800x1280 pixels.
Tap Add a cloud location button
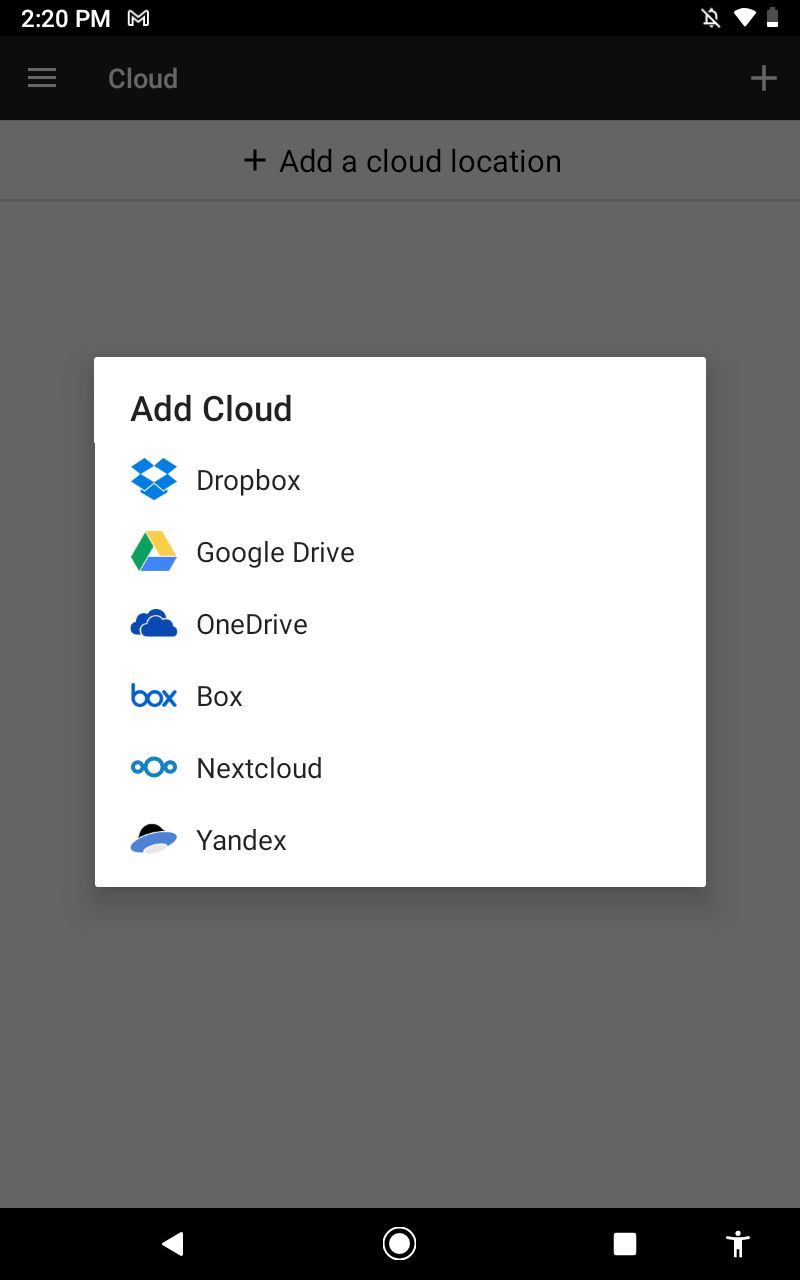pos(400,161)
